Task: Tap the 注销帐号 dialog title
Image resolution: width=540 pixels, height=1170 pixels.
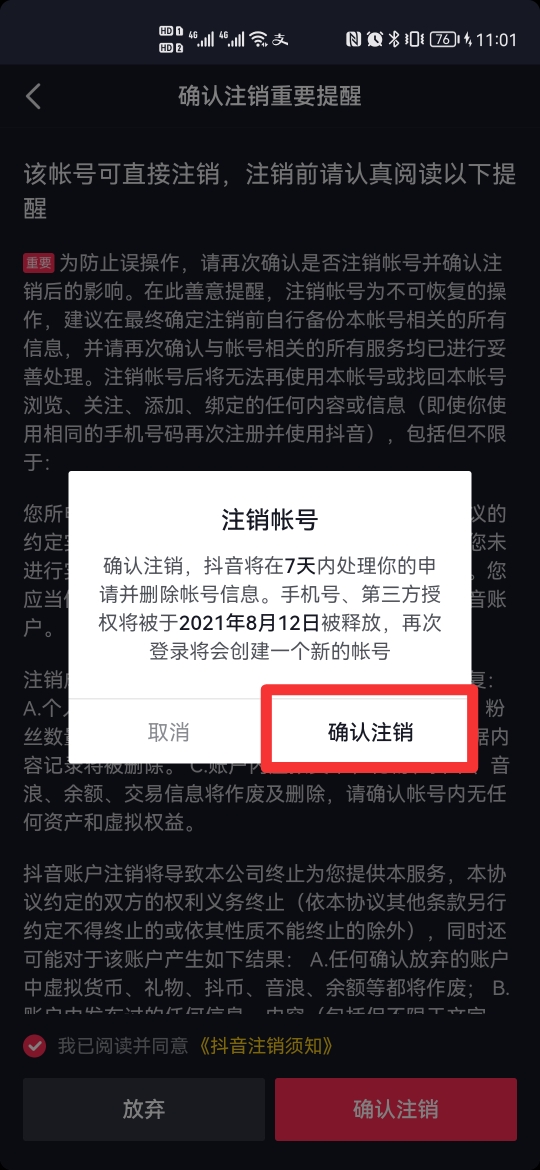Action: (270, 520)
